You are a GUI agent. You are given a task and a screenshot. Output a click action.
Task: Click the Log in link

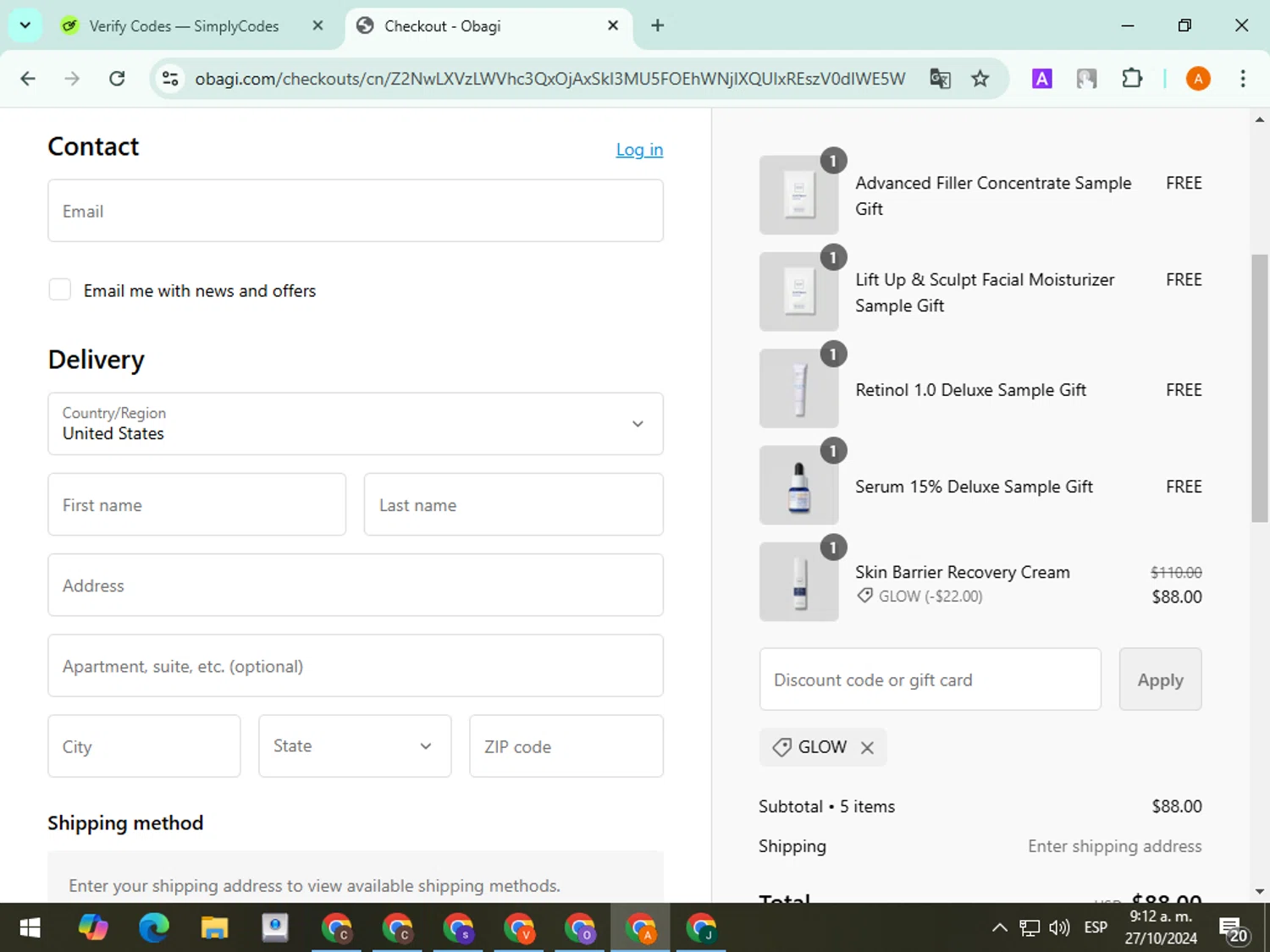[639, 150]
